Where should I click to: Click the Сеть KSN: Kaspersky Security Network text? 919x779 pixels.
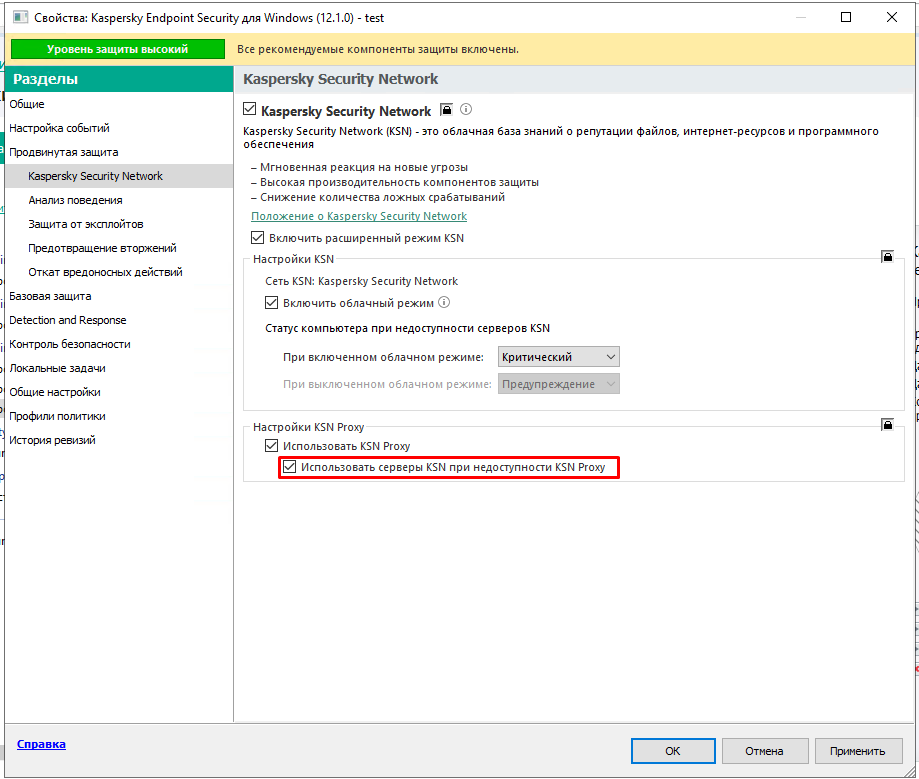[361, 281]
